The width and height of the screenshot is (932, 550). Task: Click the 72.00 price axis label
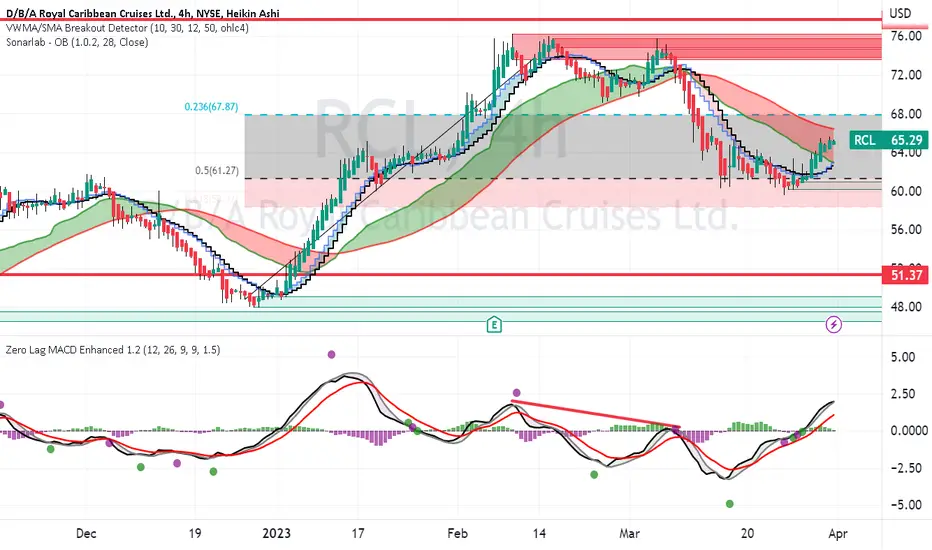906,75
